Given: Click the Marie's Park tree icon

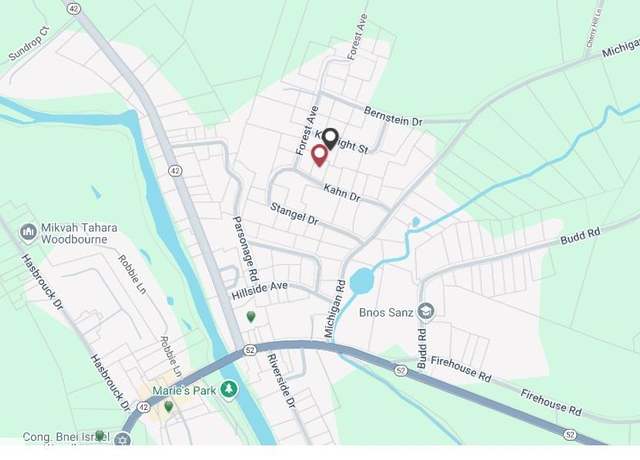Looking at the screenshot, I should 229,389.
